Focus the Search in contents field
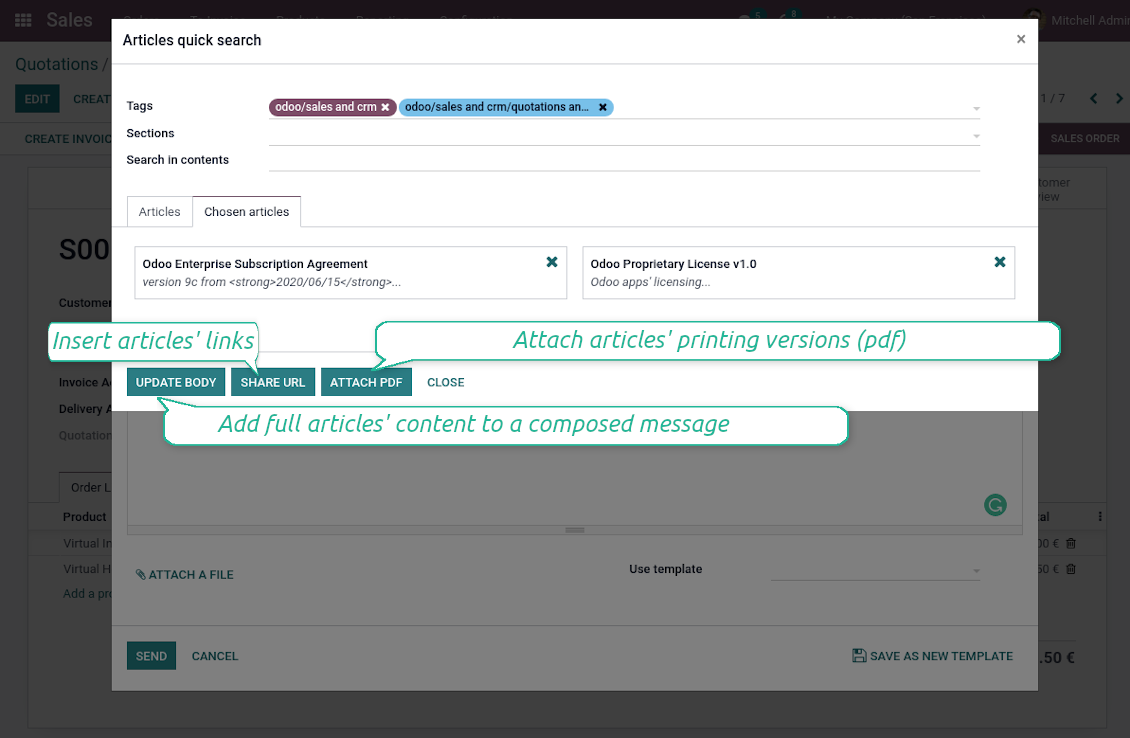 (x=624, y=160)
